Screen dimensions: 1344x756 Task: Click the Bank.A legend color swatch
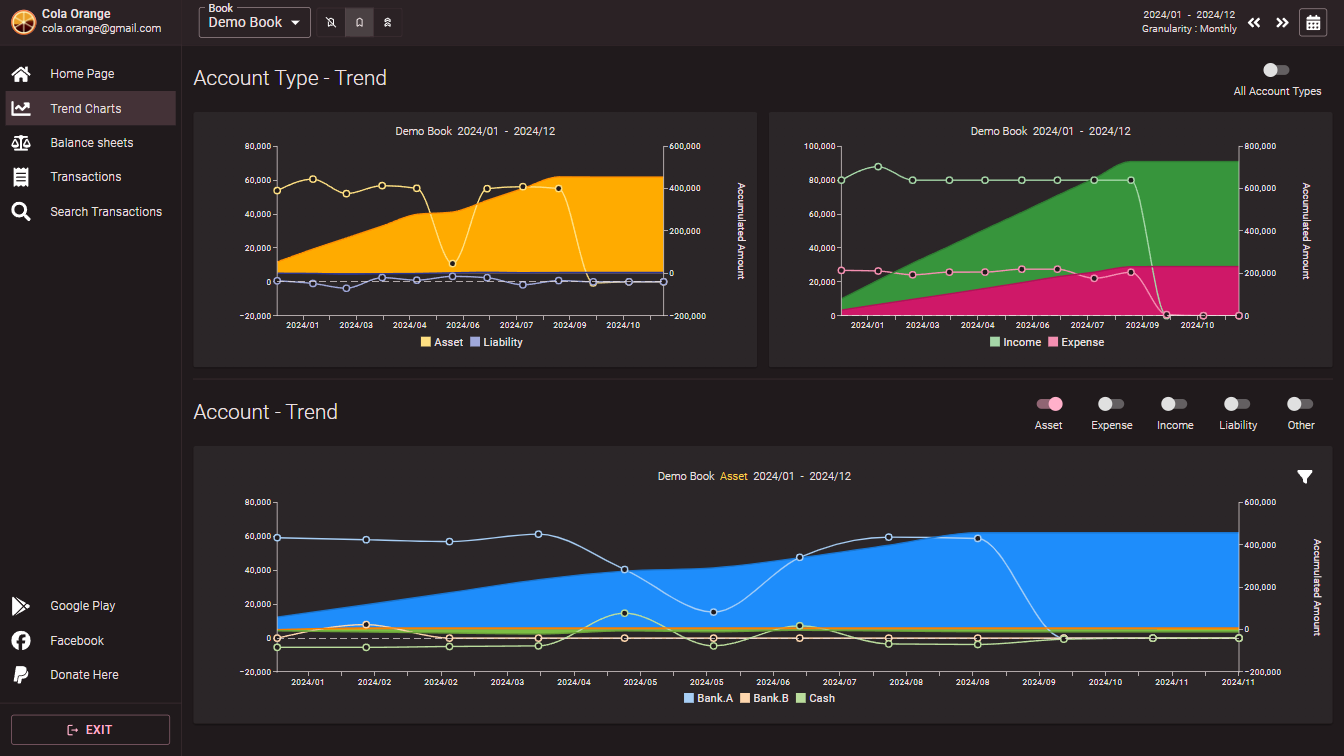click(x=689, y=698)
